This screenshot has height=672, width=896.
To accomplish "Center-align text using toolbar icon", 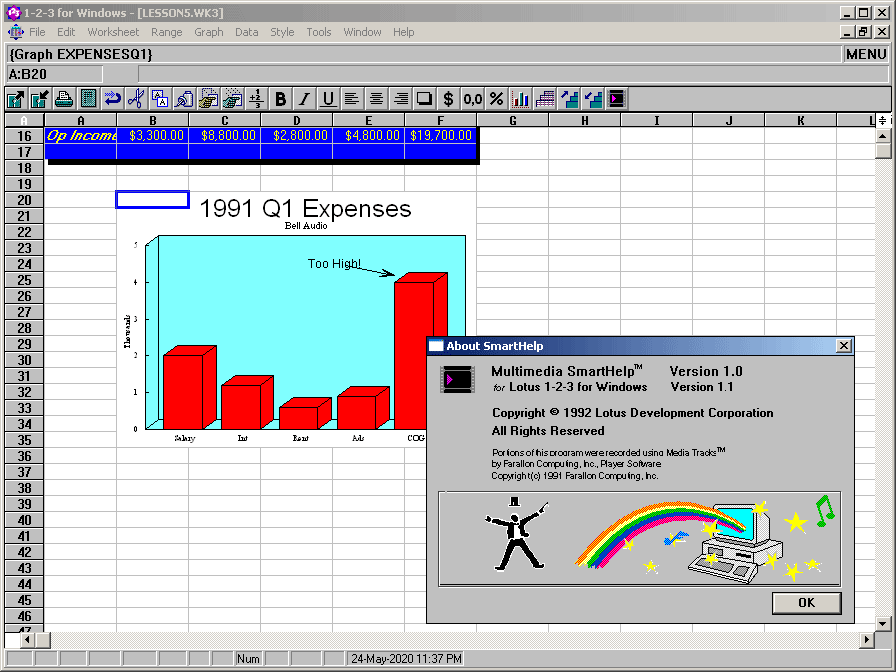I will click(376, 99).
